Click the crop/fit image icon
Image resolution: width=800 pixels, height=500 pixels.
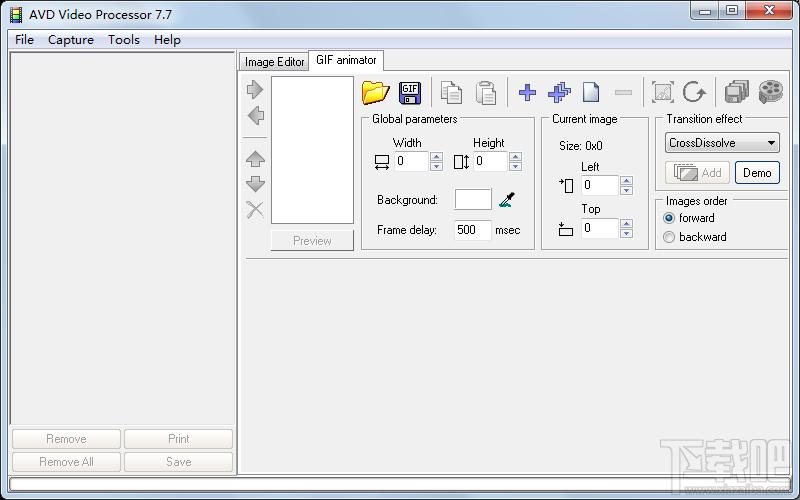pyautogui.click(x=662, y=92)
